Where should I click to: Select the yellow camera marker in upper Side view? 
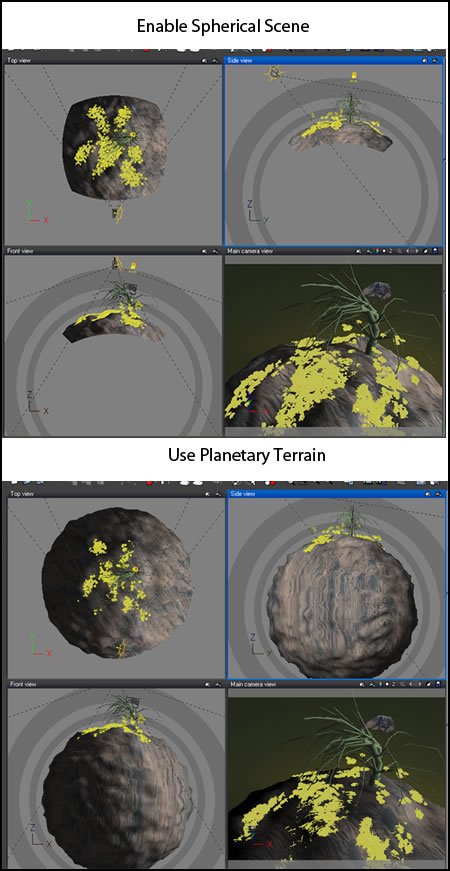tap(353, 76)
